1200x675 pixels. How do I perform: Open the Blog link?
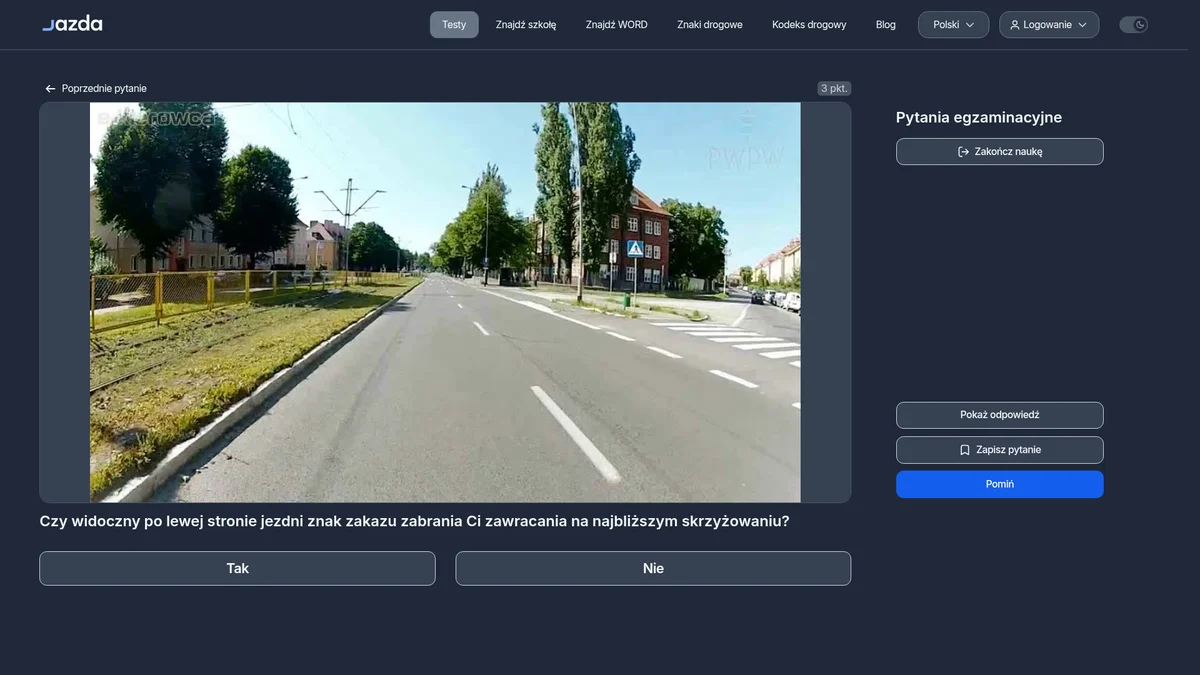tap(886, 25)
